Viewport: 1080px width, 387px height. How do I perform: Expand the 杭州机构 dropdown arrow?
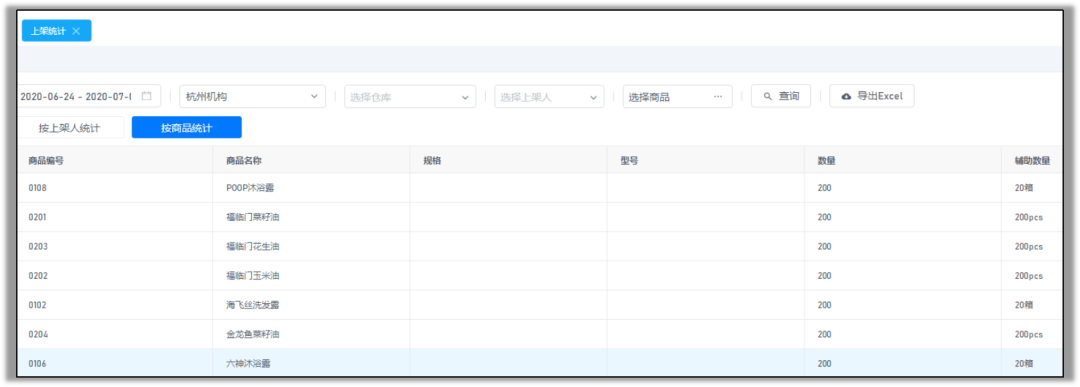pyautogui.click(x=314, y=97)
